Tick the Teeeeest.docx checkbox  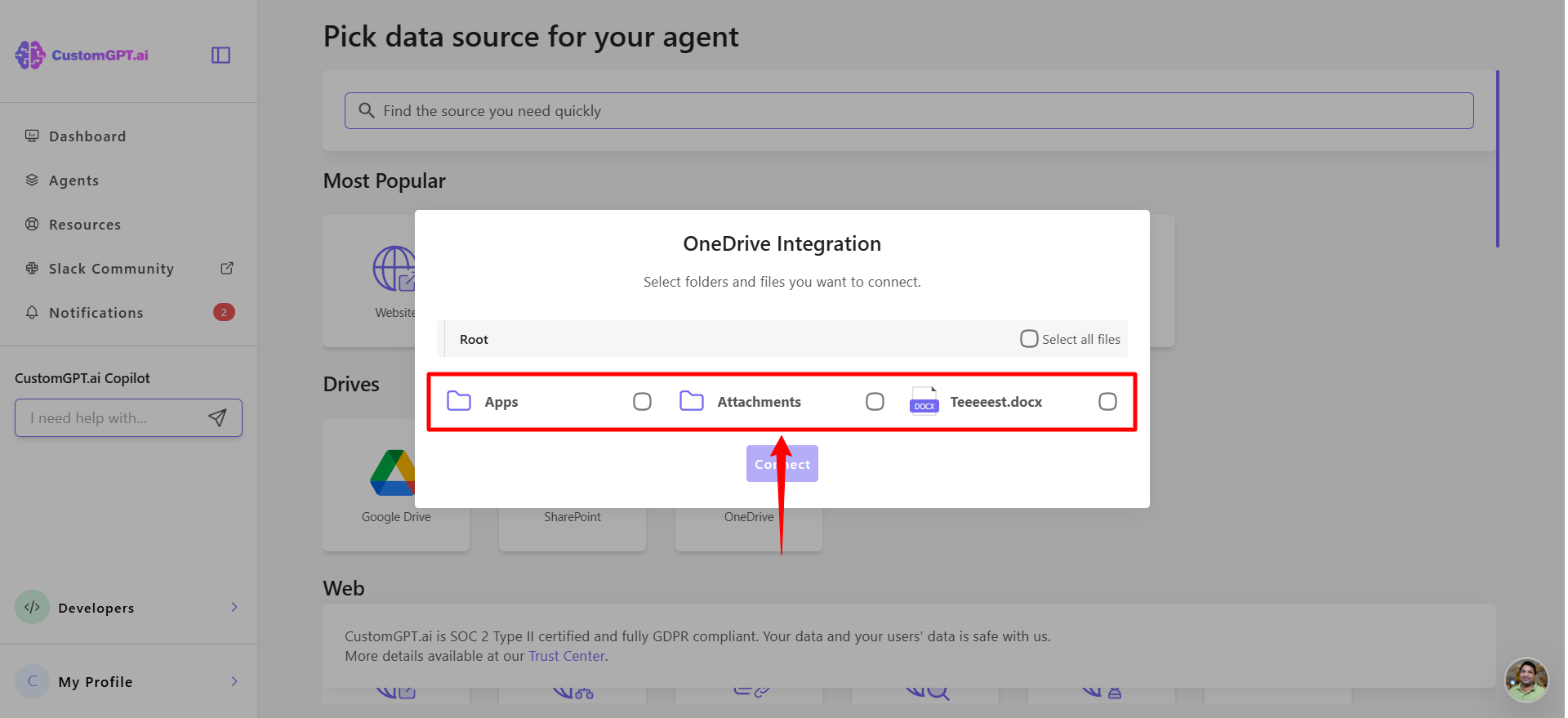click(1108, 401)
